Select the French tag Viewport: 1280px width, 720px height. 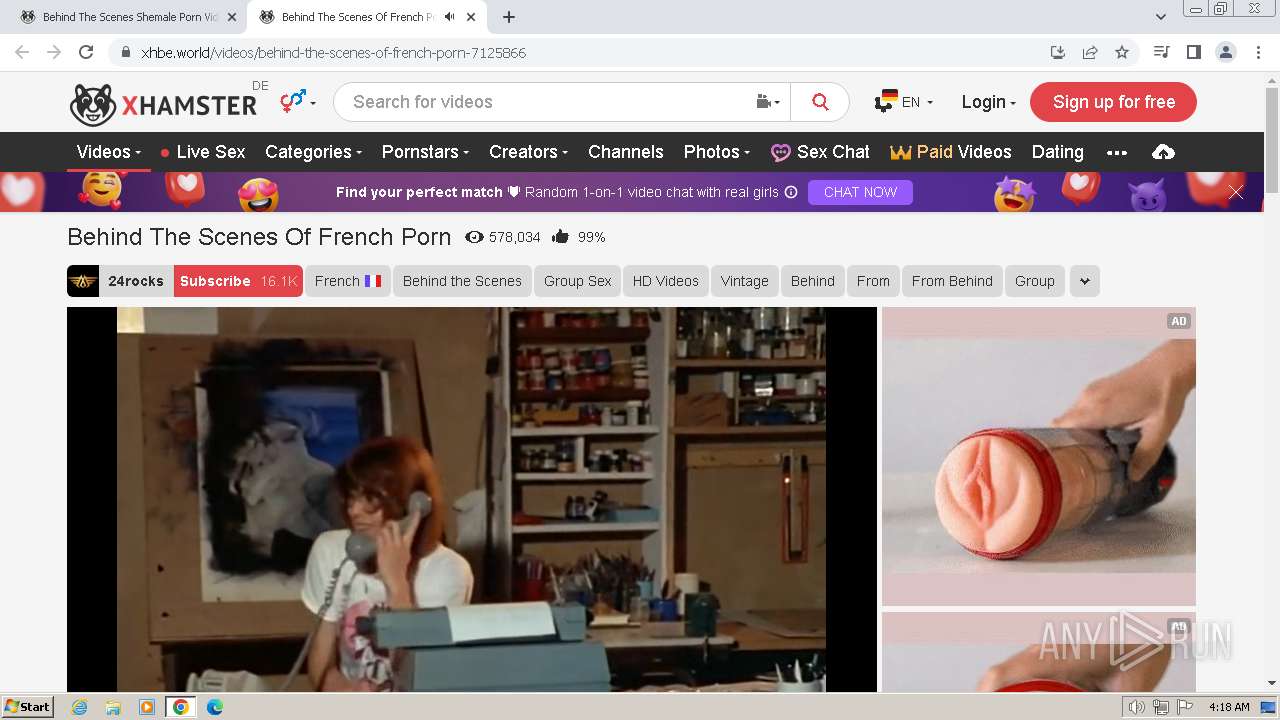point(348,281)
